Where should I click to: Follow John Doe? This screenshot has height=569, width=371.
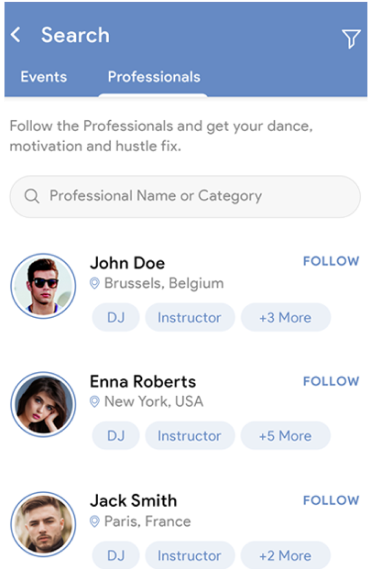pyautogui.click(x=331, y=261)
